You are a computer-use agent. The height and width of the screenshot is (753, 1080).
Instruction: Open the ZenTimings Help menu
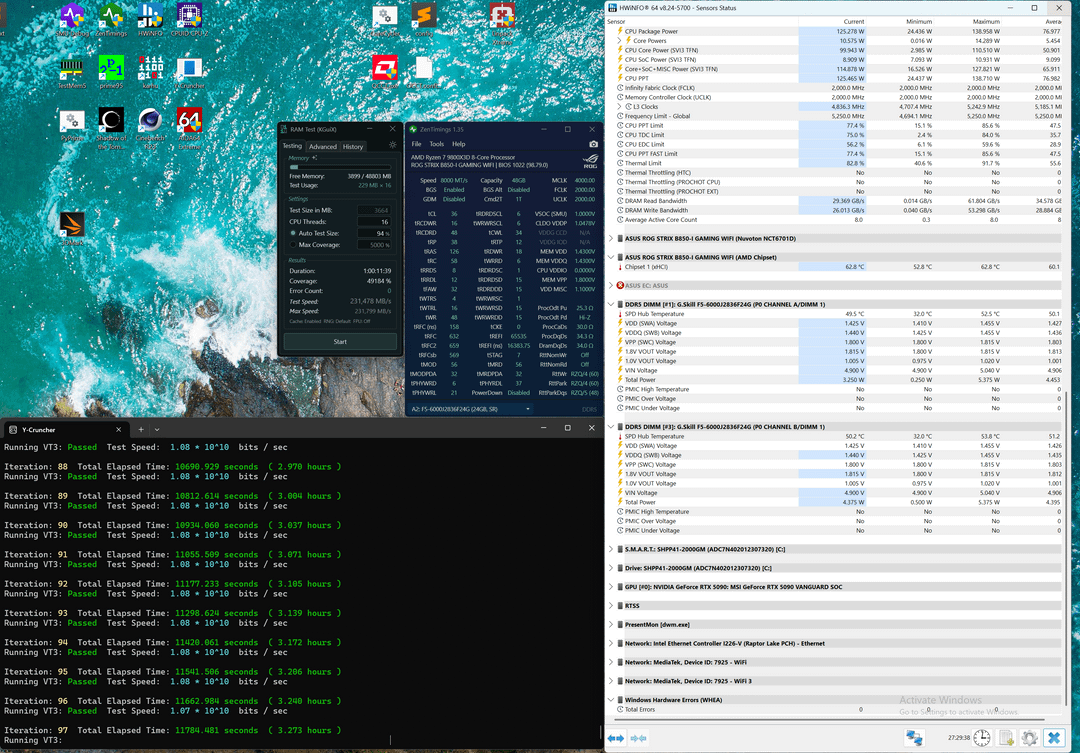(x=459, y=144)
